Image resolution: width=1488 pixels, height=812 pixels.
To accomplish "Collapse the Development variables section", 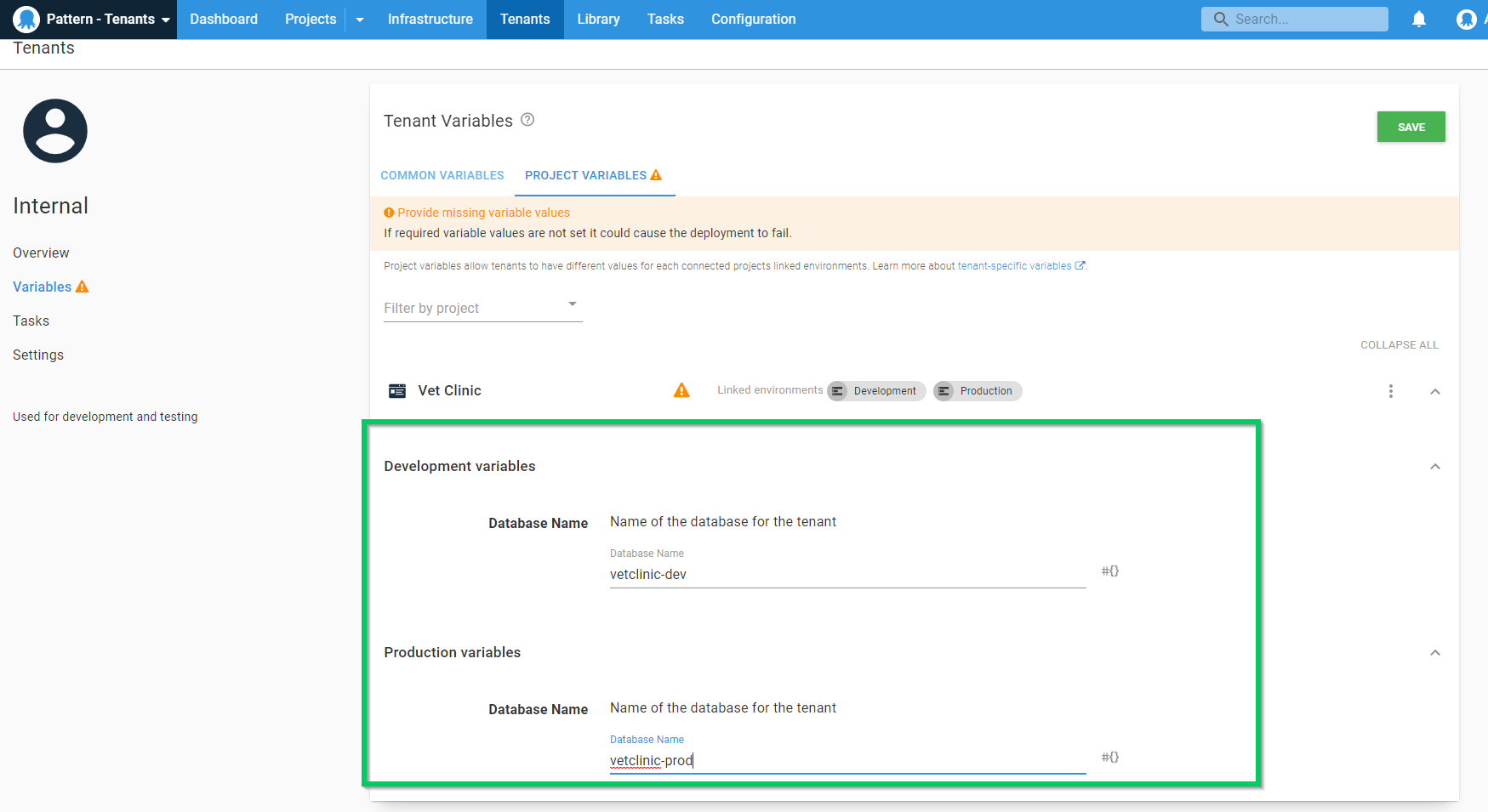I will pyautogui.click(x=1435, y=466).
